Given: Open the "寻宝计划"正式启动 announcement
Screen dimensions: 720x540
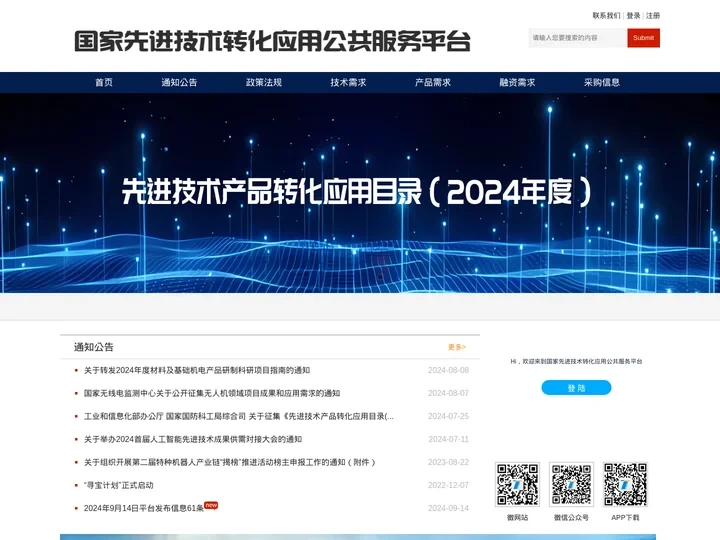Looking at the screenshot, I should point(118,485).
